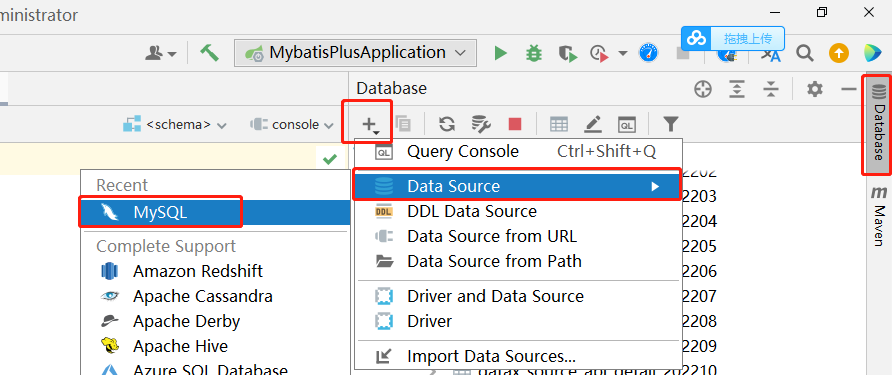Run the application with green play icon
The height and width of the screenshot is (375, 892).
coord(501,53)
